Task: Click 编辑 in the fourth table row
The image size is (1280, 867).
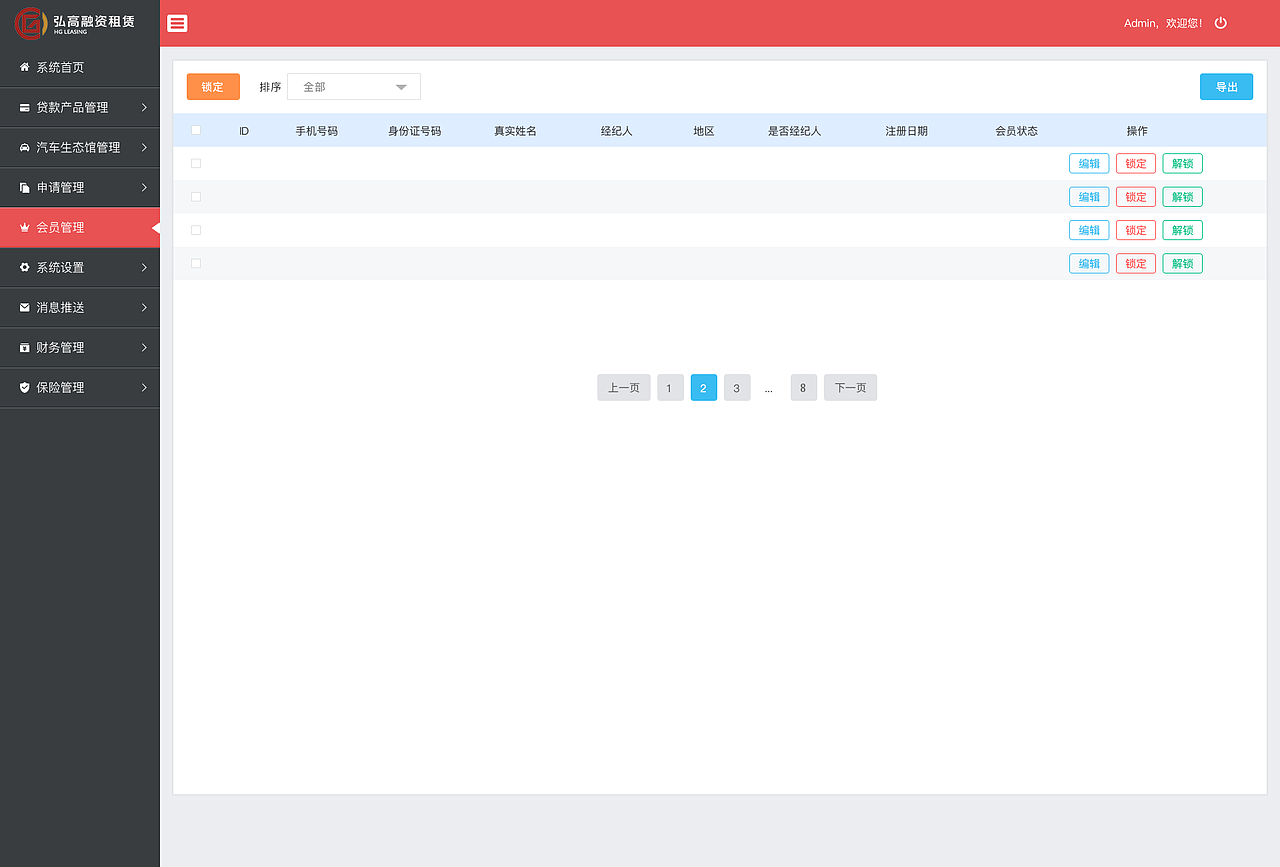Action: (1089, 263)
